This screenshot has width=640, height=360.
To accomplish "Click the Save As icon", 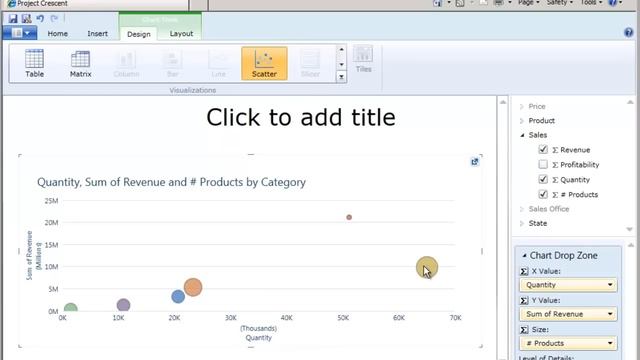I will [x=27, y=18].
